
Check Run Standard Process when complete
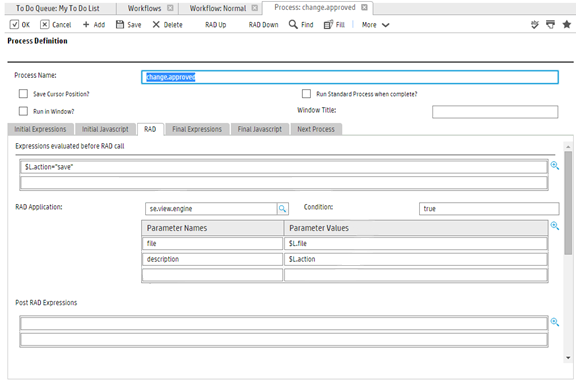[x=306, y=94]
